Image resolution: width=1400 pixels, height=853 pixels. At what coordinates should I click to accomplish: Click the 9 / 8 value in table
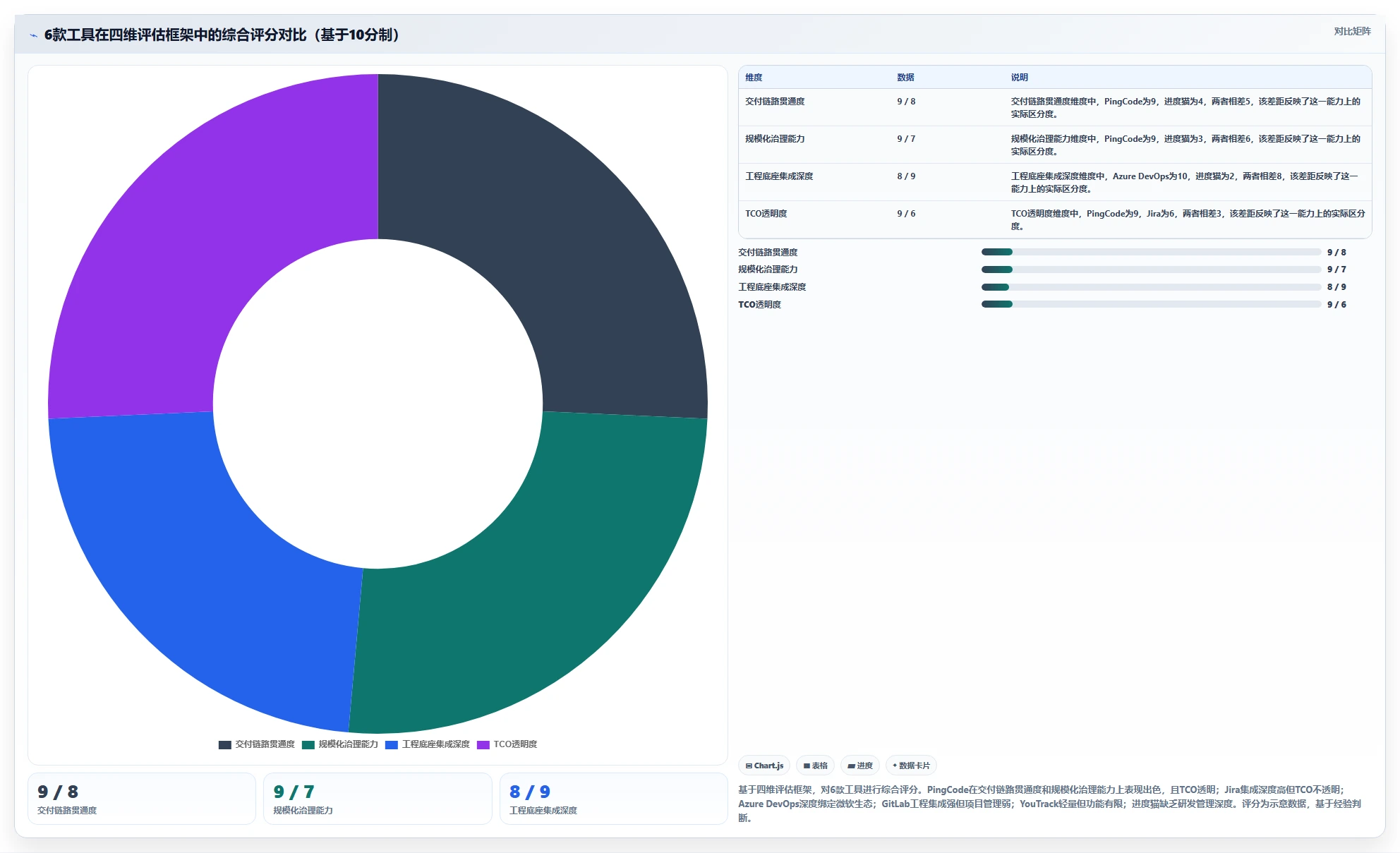coord(906,102)
